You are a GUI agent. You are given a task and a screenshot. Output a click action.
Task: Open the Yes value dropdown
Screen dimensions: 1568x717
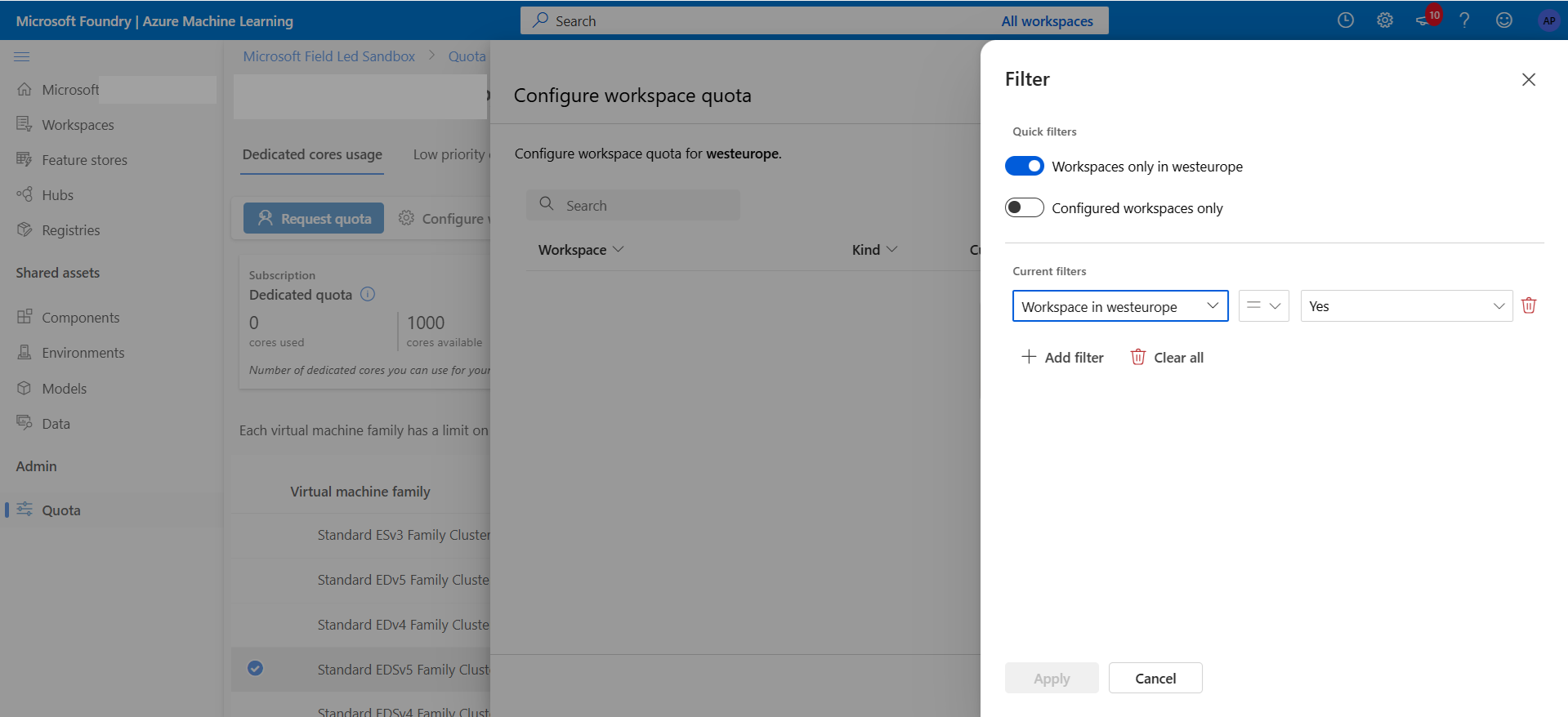point(1406,306)
